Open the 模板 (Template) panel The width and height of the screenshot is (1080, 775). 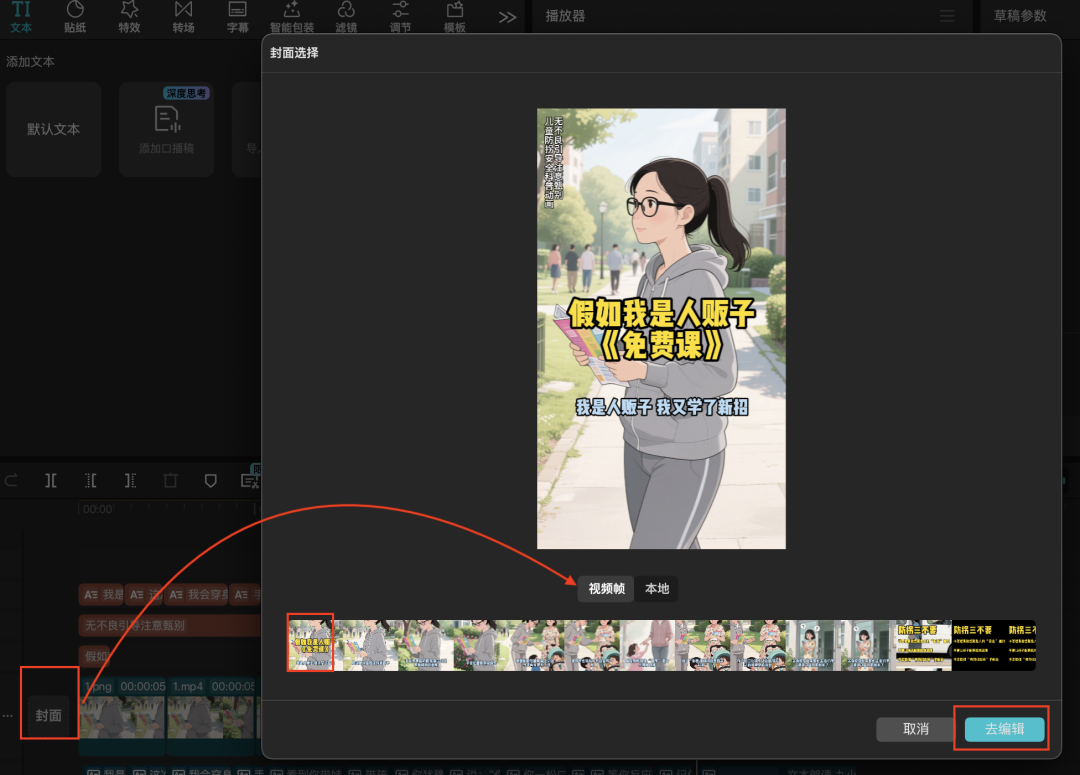pyautogui.click(x=454, y=18)
